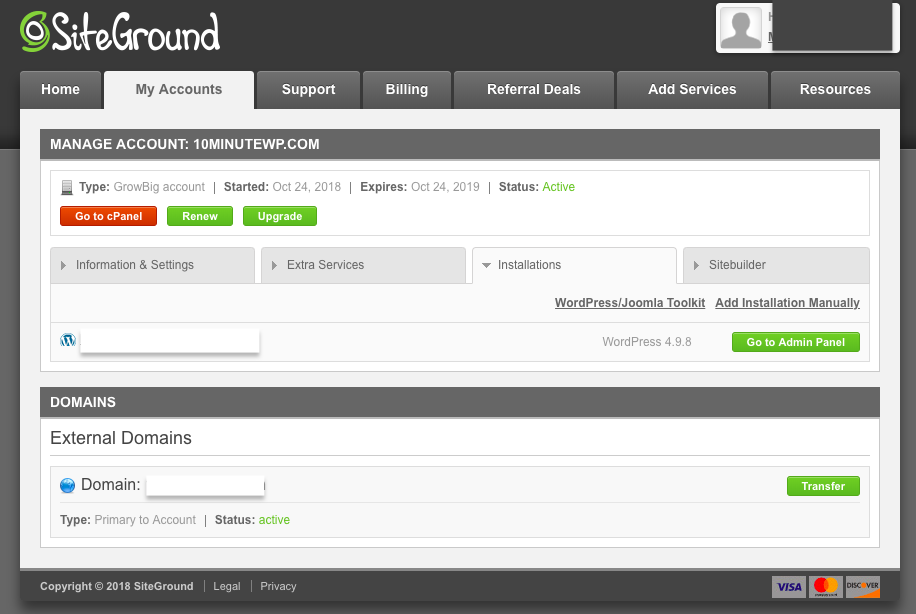The image size is (916, 614).
Task: Open the Support tab
Action: click(308, 89)
